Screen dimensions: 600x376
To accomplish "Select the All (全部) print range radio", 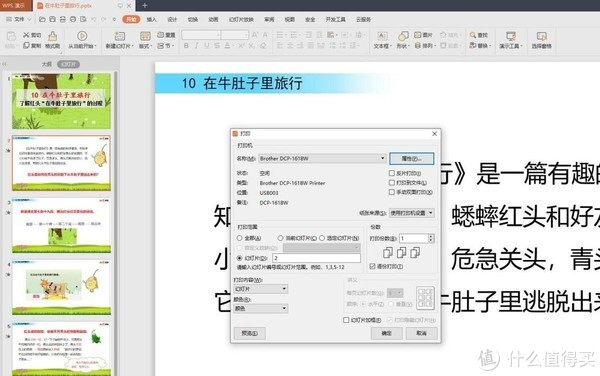I will click(x=240, y=238).
